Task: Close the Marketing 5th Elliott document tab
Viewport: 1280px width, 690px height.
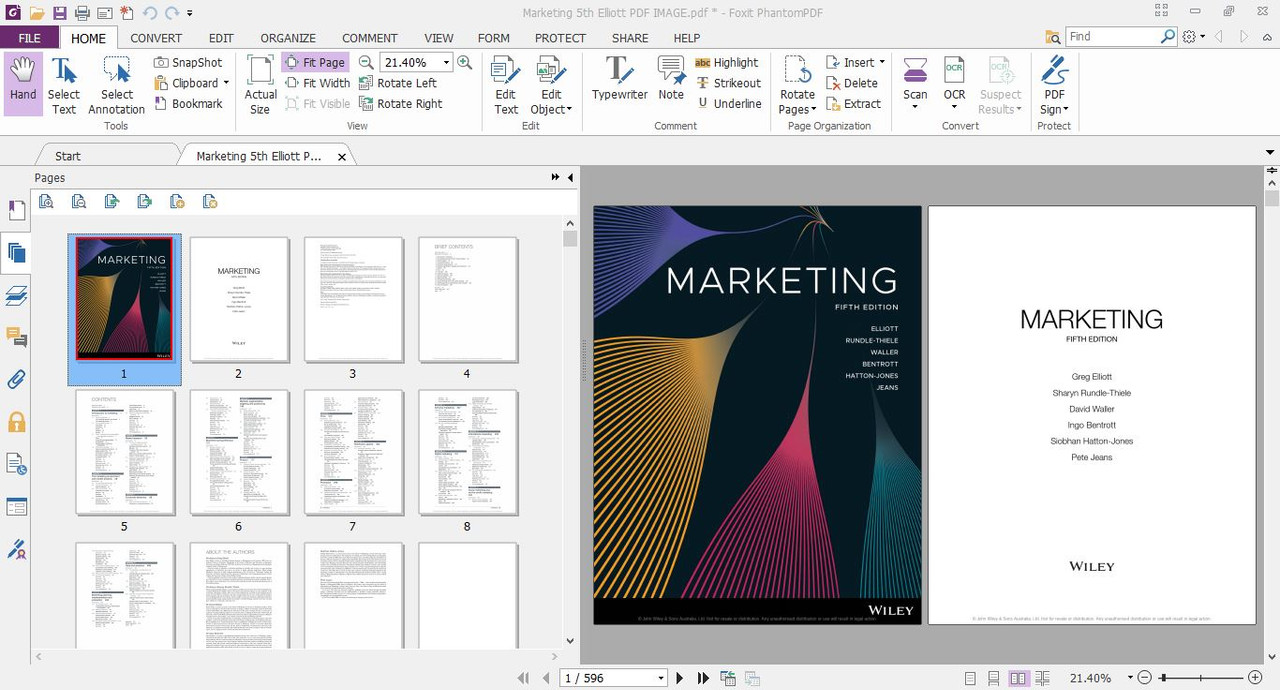Action: [342, 157]
